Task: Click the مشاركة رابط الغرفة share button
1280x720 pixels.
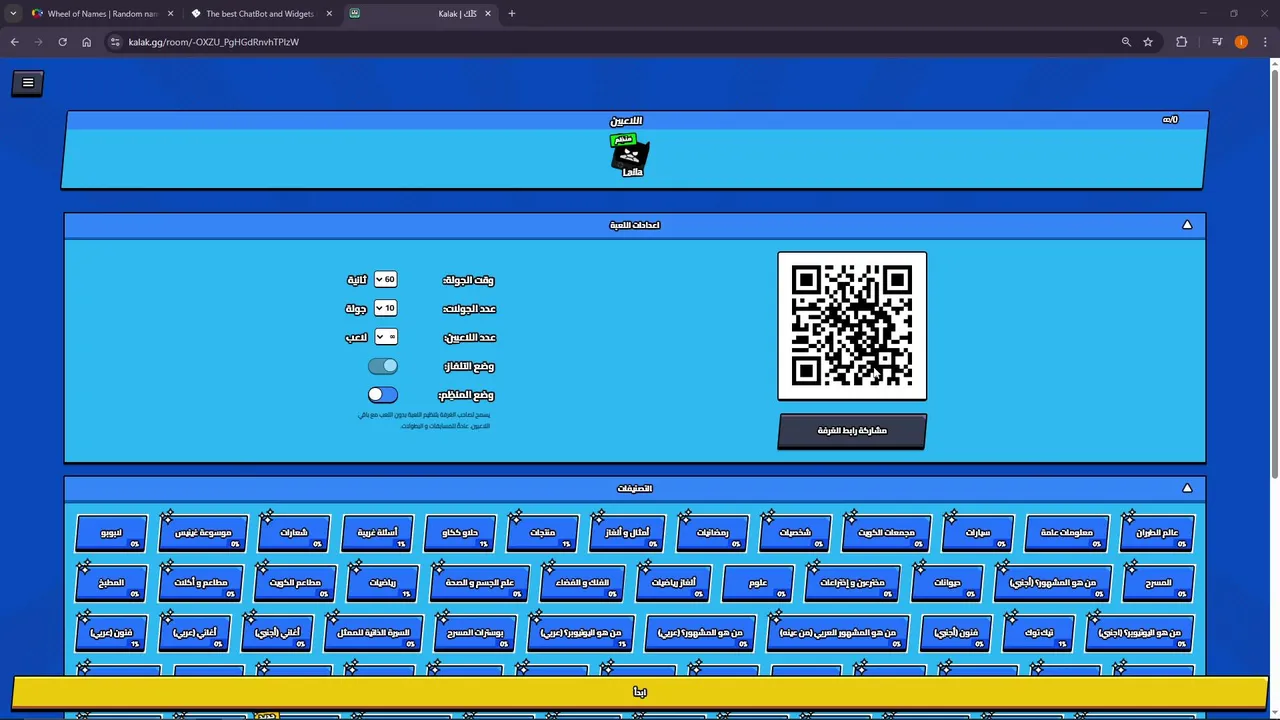Action: point(852,431)
